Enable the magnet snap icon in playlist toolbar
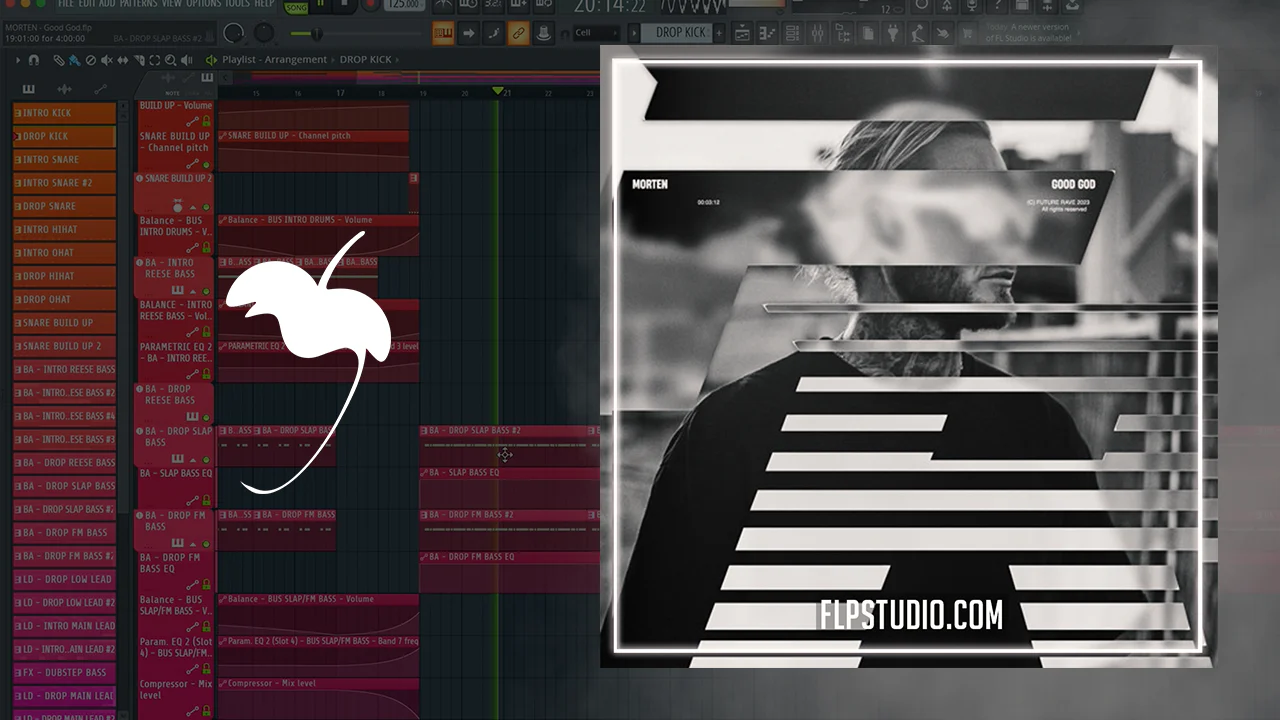Screen dimensions: 1280x720 pos(34,60)
